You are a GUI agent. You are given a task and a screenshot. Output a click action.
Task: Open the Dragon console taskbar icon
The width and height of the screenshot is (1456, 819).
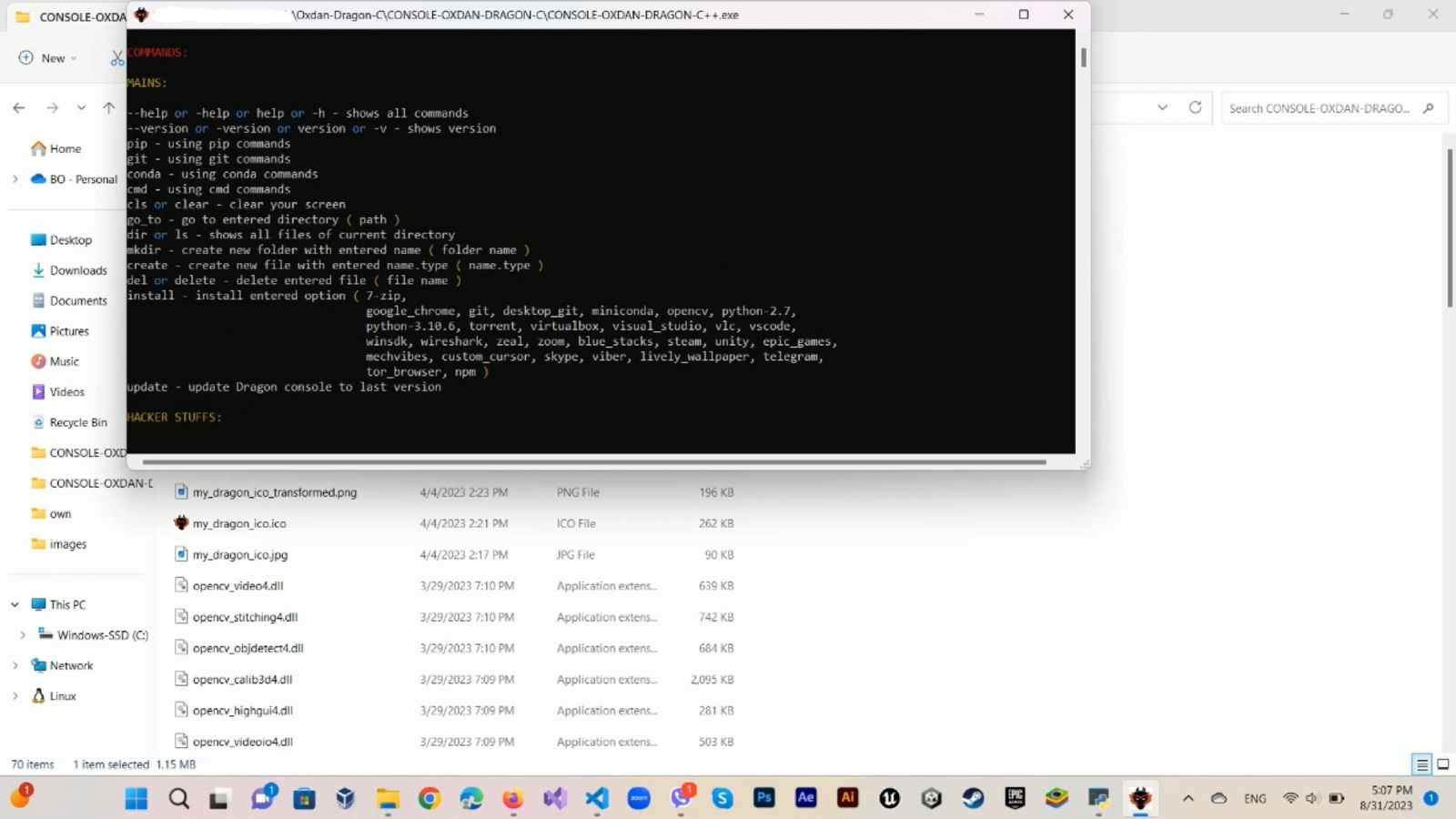[1140, 798]
